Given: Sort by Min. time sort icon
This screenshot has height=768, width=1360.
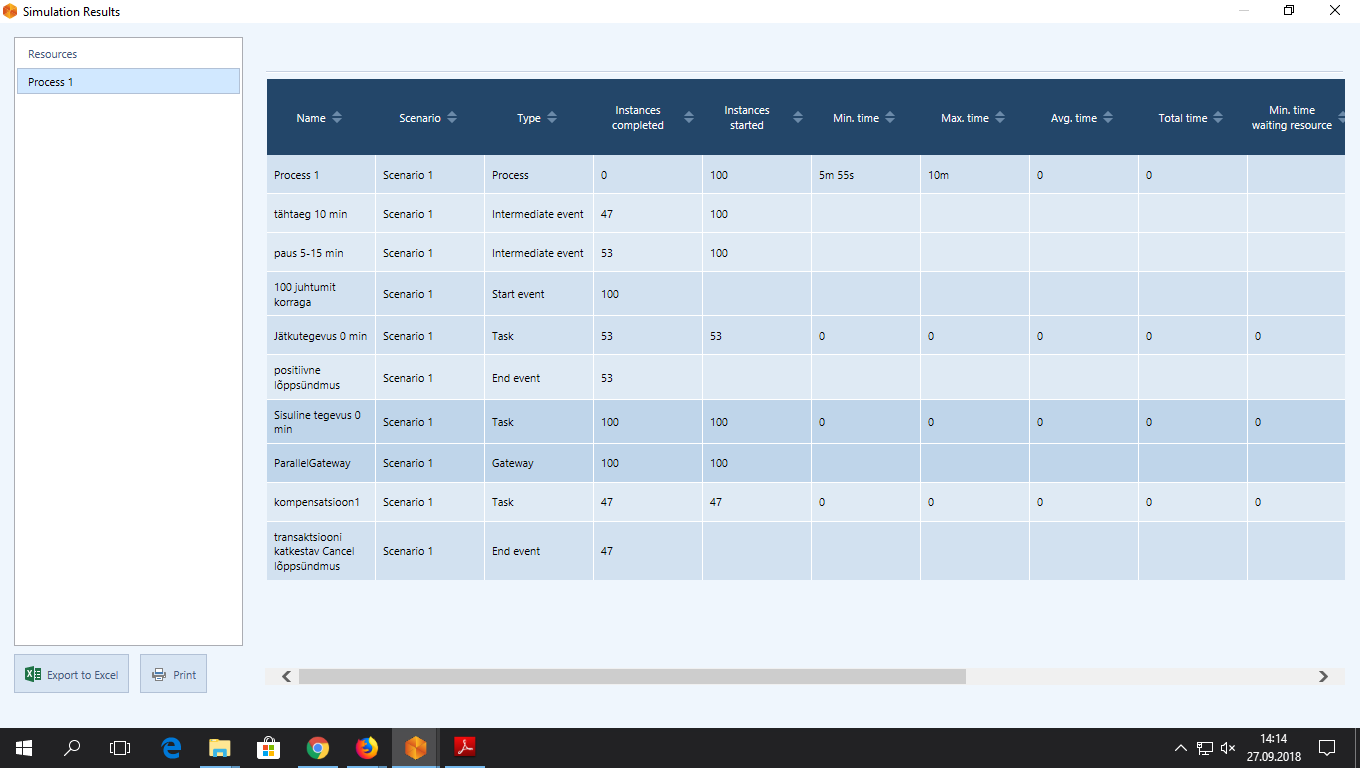Looking at the screenshot, I should pos(890,118).
